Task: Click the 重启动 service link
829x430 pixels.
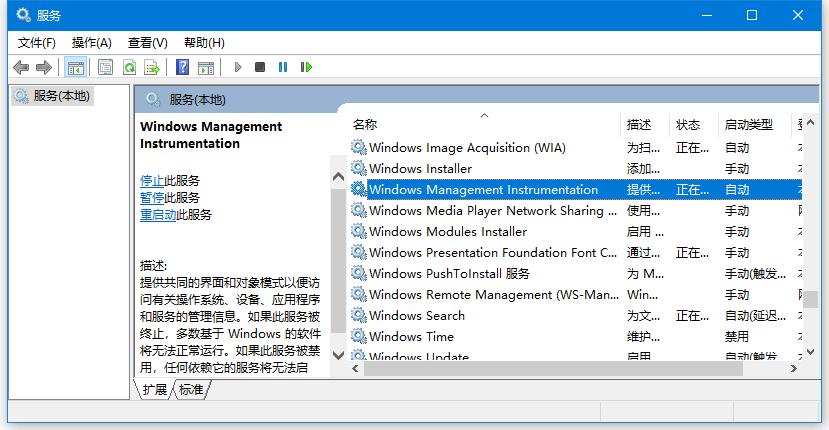Action: pyautogui.click(x=158, y=215)
